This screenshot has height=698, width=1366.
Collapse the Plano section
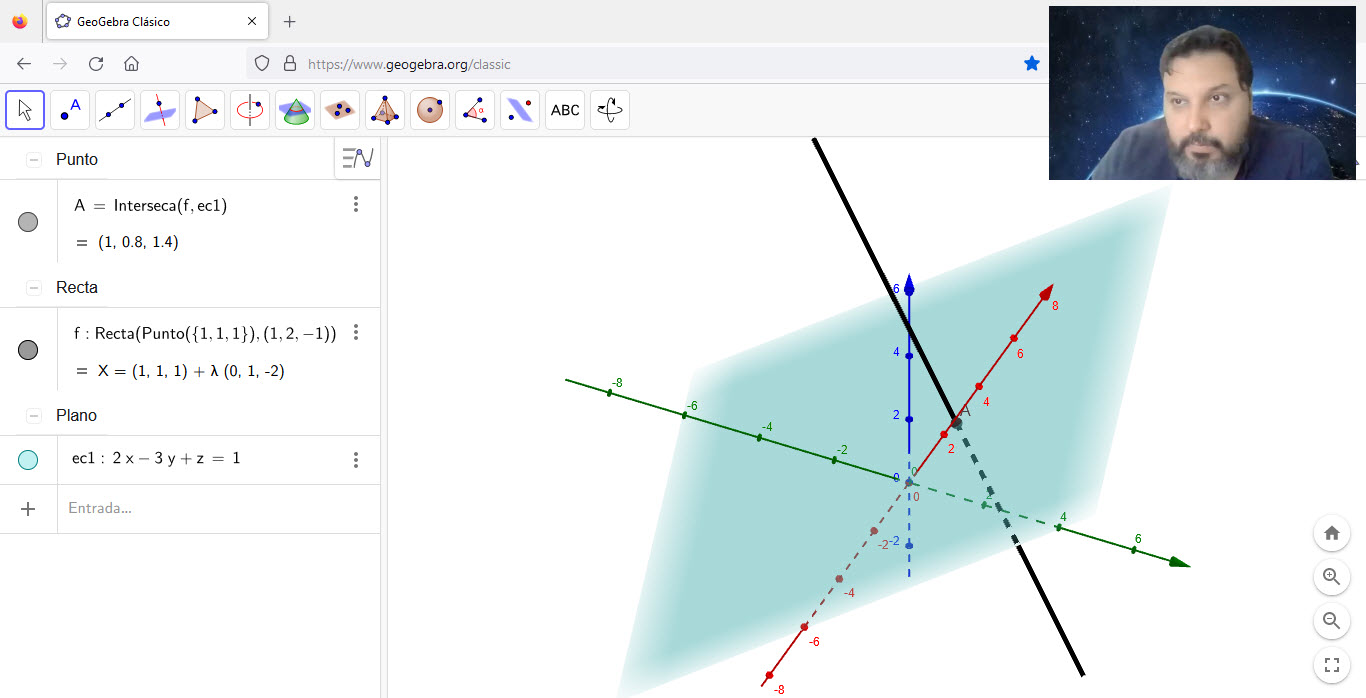[34, 416]
